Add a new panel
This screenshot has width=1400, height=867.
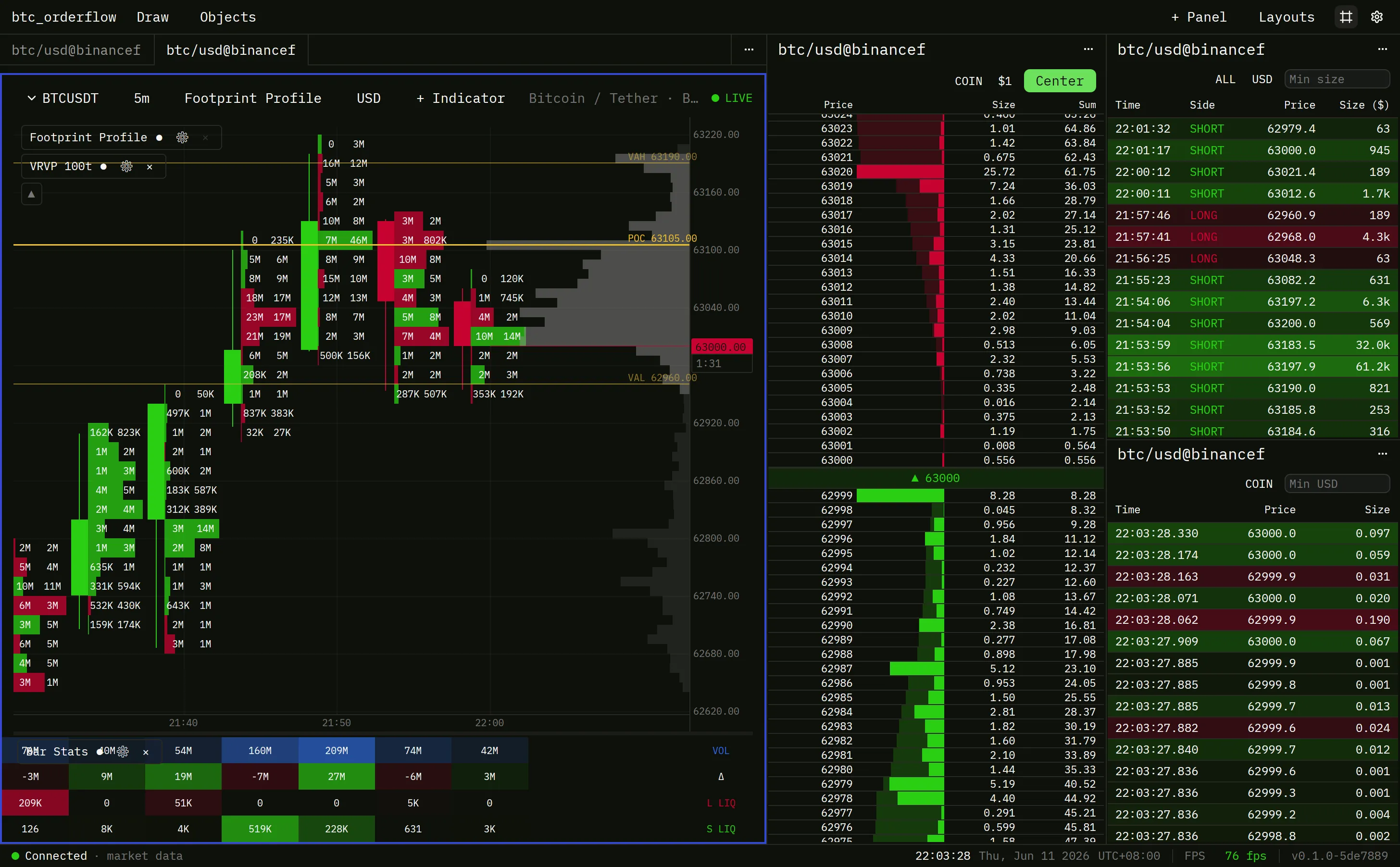pos(1199,17)
